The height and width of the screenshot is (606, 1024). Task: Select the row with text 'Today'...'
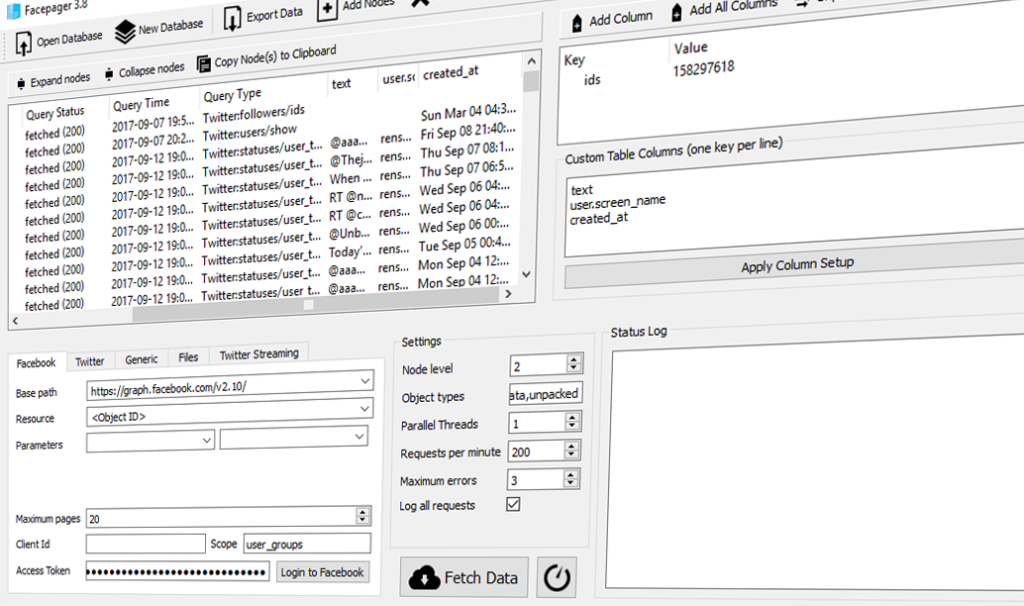point(349,251)
